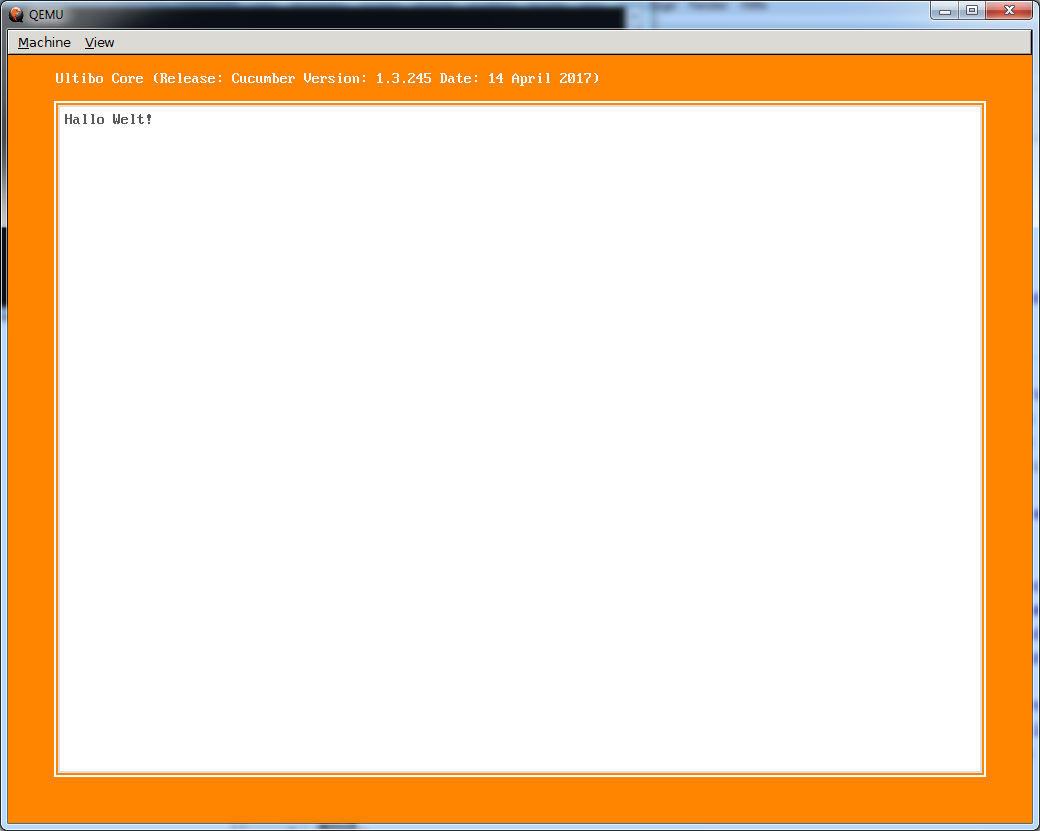Click the 'Hallo Welt!' console text
The image size is (1040, 831).
pos(108,119)
